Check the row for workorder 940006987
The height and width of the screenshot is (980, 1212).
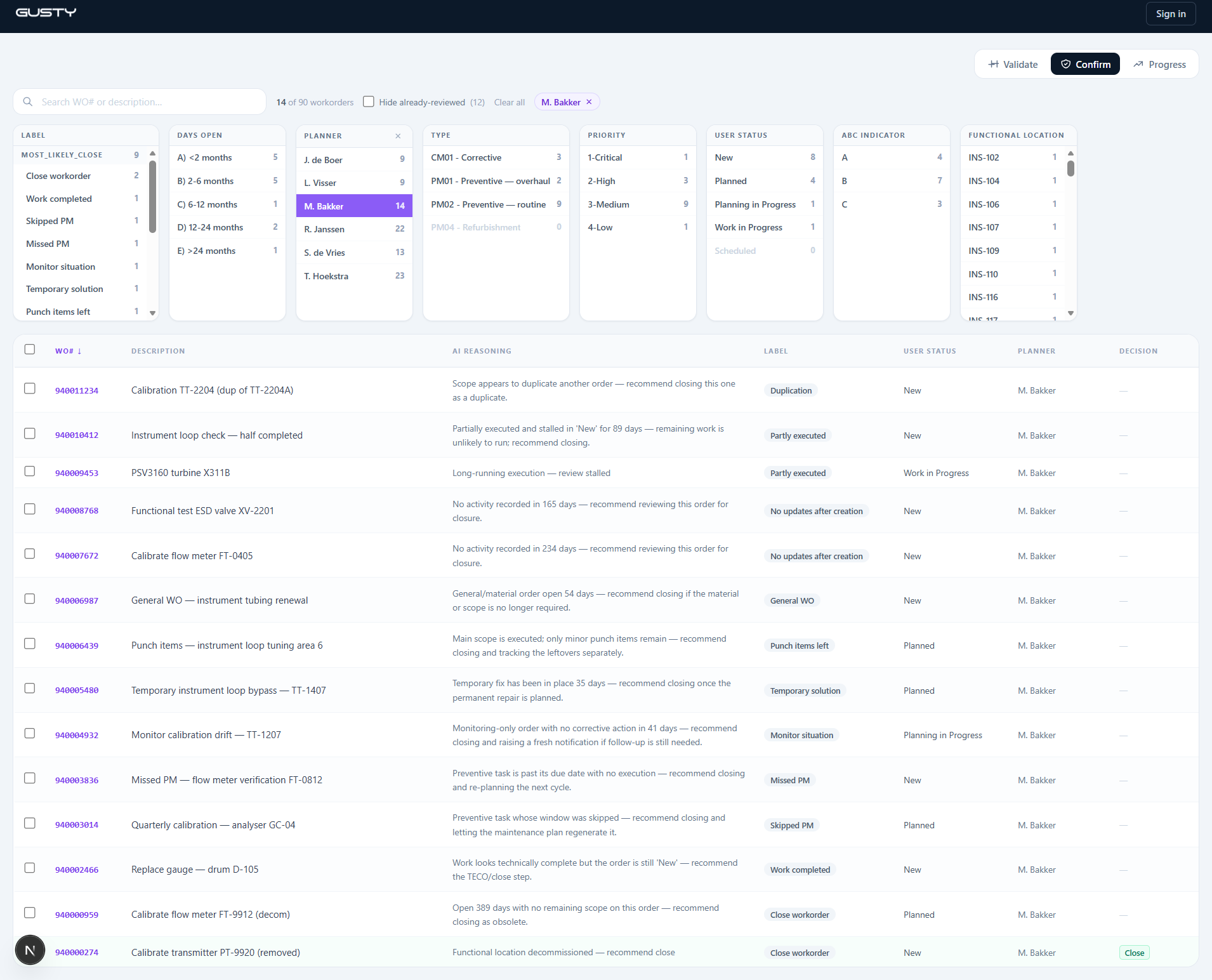[30, 599]
